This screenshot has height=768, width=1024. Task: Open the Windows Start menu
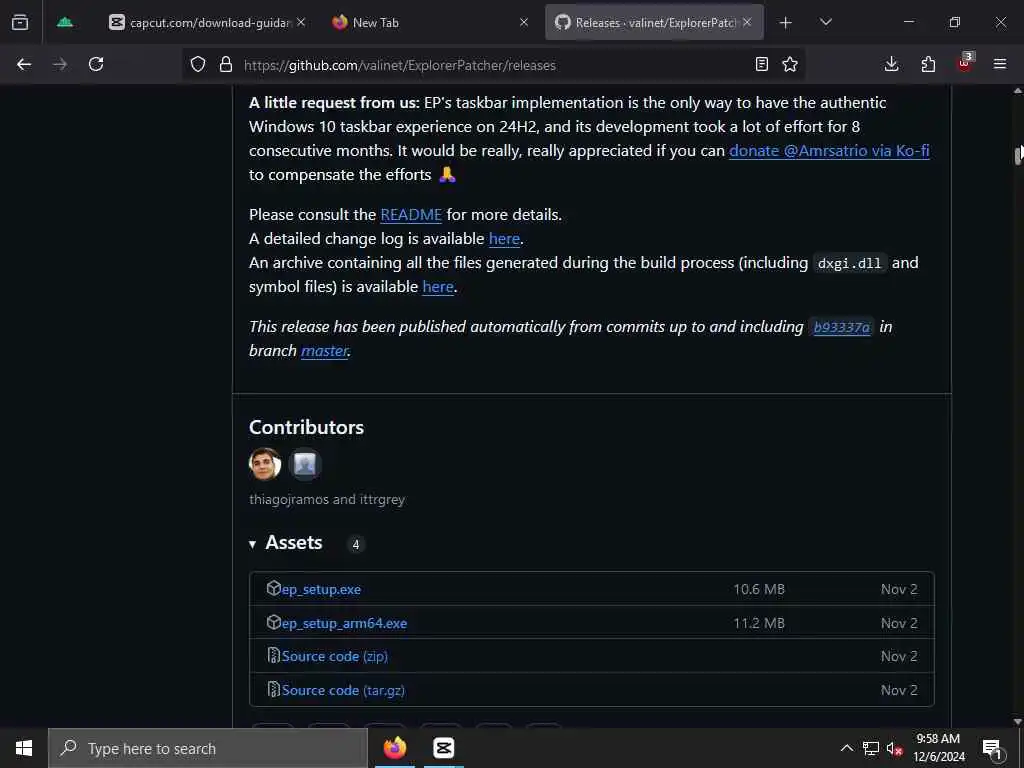click(24, 748)
